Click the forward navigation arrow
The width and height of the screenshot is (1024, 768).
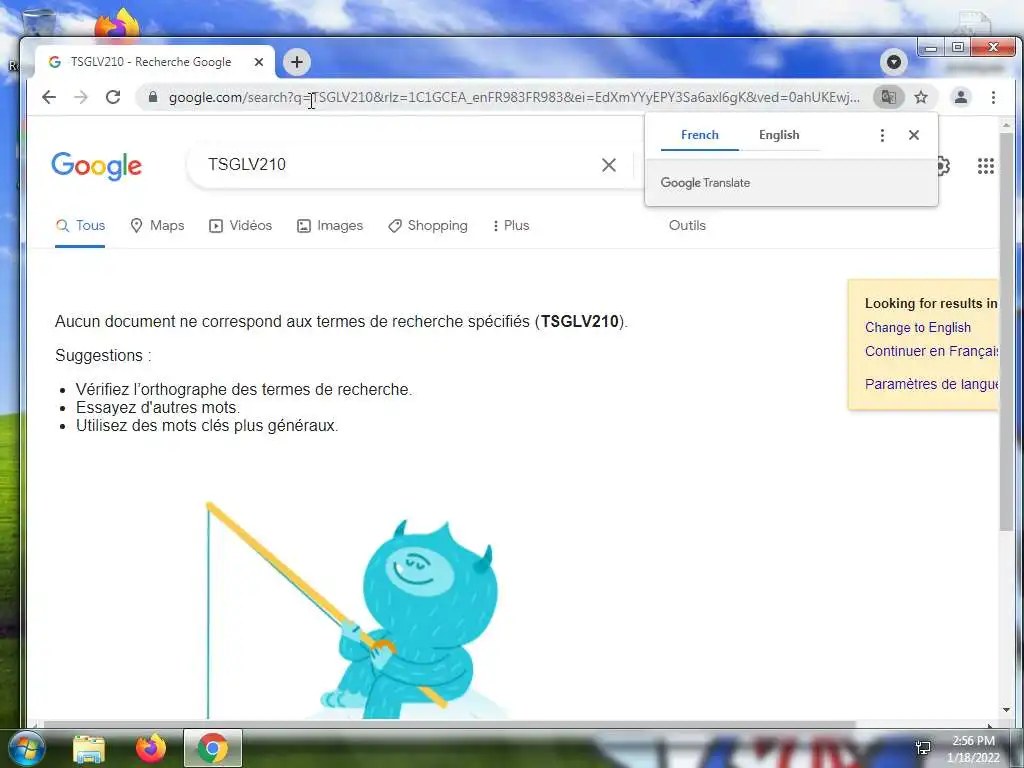81,97
